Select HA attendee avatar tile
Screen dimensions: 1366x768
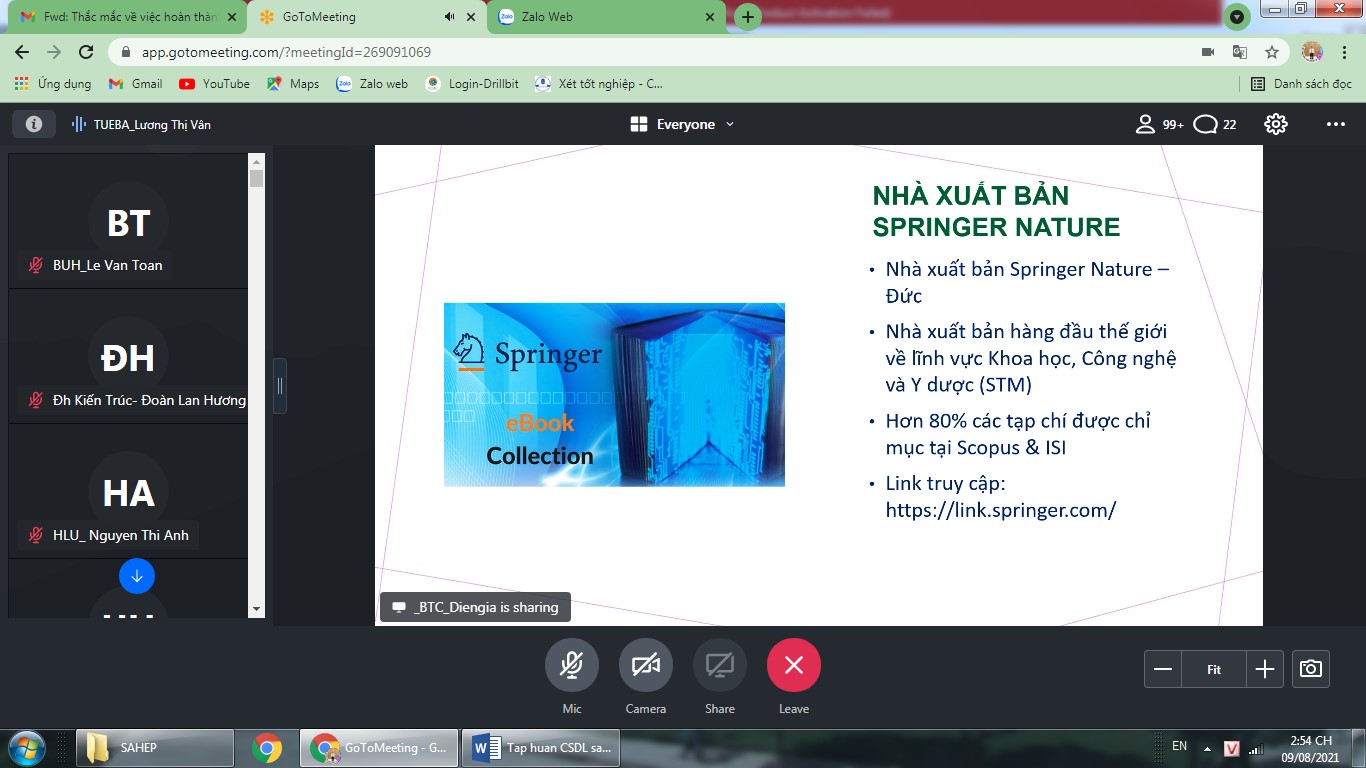click(x=128, y=492)
